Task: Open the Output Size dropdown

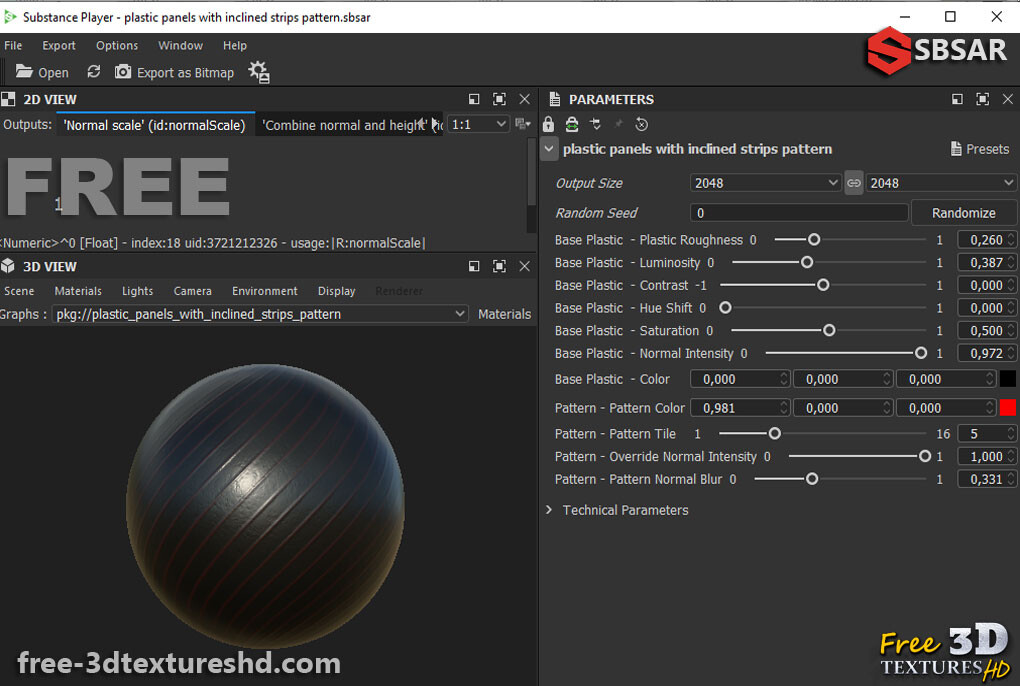Action: pyautogui.click(x=765, y=182)
